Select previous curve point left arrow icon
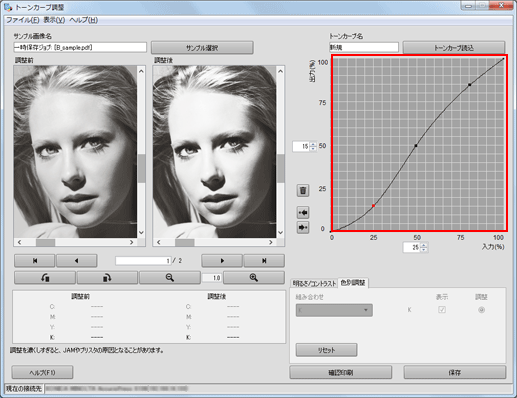This screenshot has width=517, height=398. (303, 212)
